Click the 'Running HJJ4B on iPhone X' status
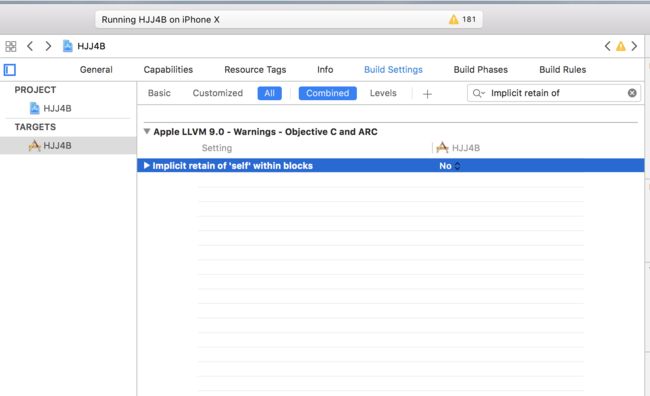 click(x=160, y=19)
